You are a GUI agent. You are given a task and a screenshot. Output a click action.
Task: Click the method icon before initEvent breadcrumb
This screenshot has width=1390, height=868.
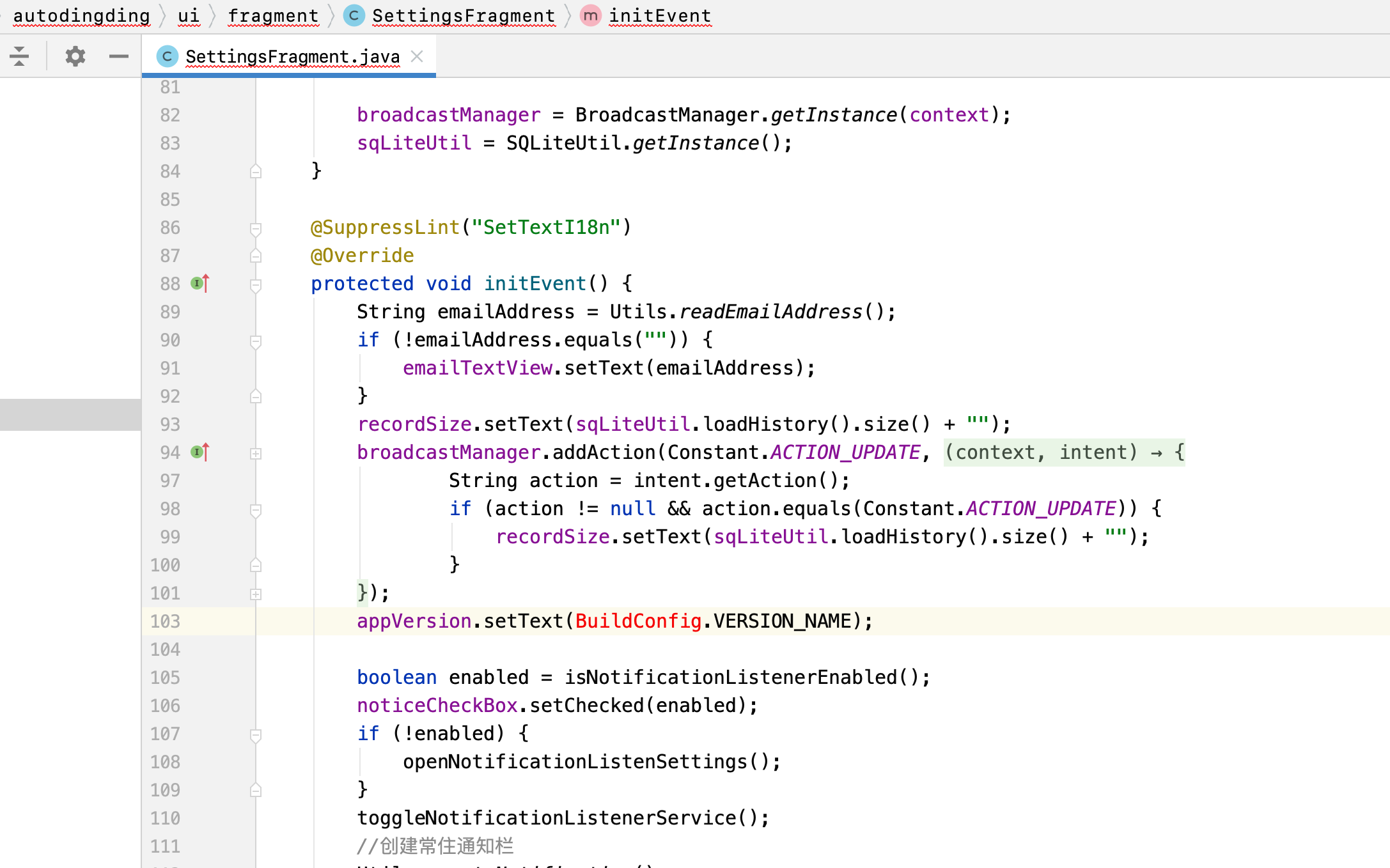point(590,15)
